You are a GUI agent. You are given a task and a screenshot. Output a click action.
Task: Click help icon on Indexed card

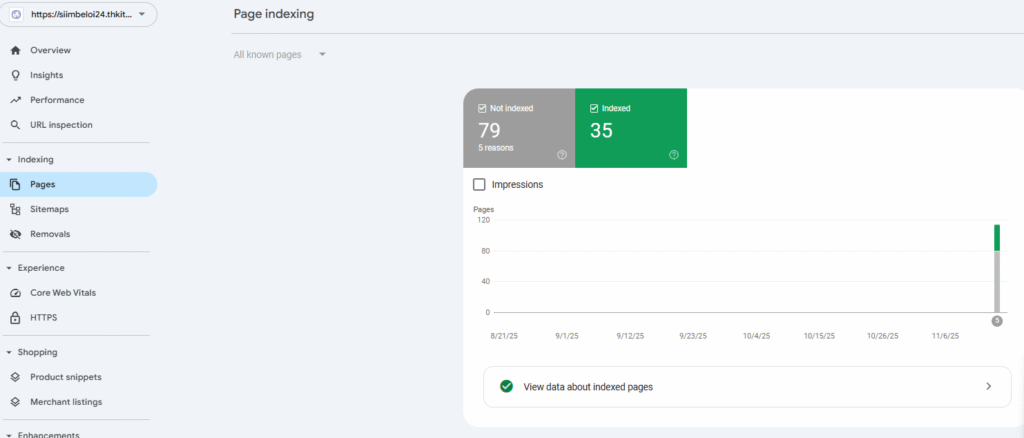click(x=673, y=155)
